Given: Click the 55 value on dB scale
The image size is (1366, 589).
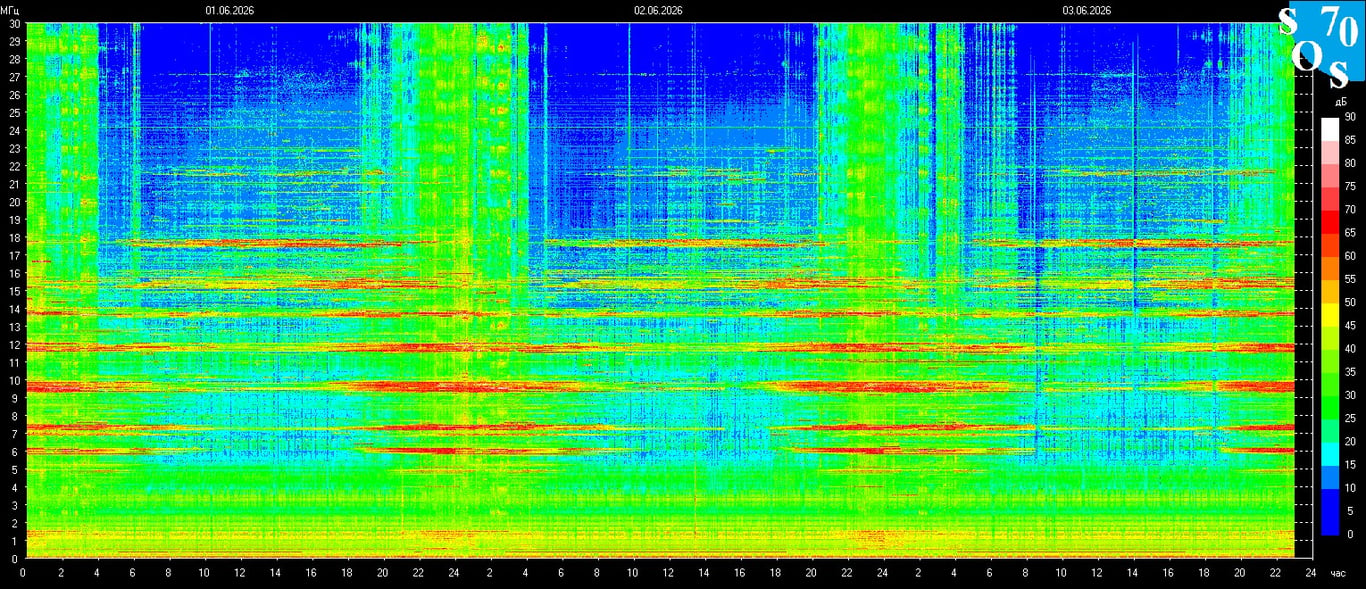Looking at the screenshot, I should pyautogui.click(x=1349, y=279).
